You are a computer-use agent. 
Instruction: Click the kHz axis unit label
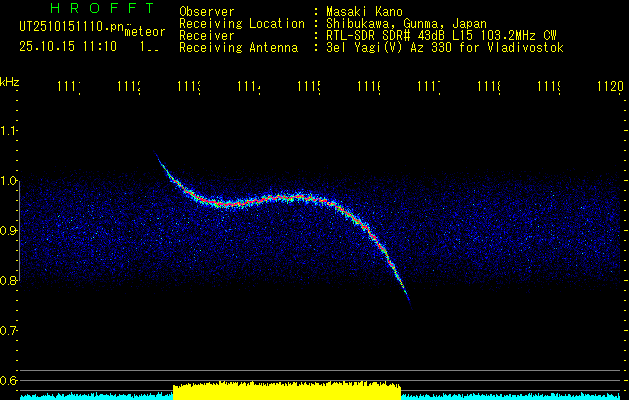point(10,82)
